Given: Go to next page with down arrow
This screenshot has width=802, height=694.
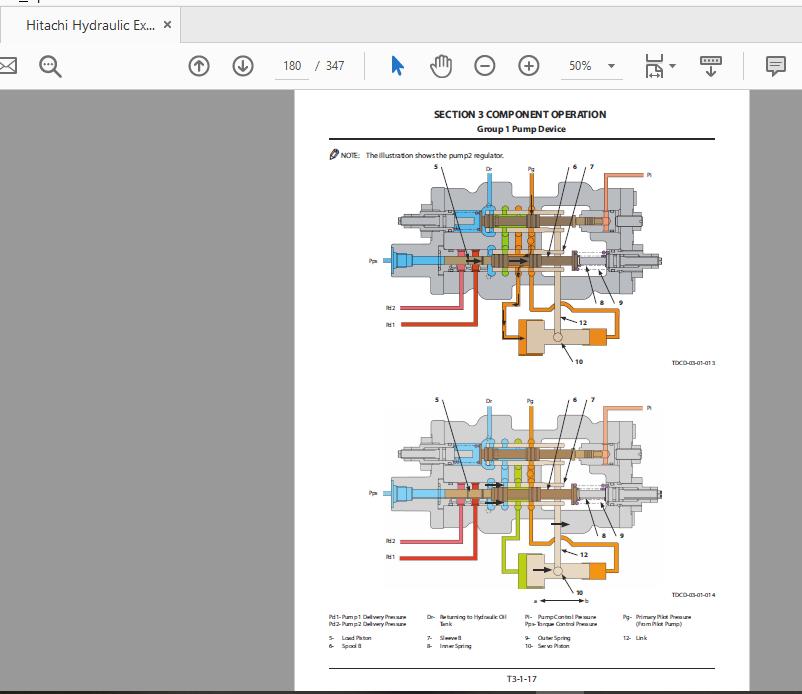Looking at the screenshot, I should pyautogui.click(x=243, y=66).
